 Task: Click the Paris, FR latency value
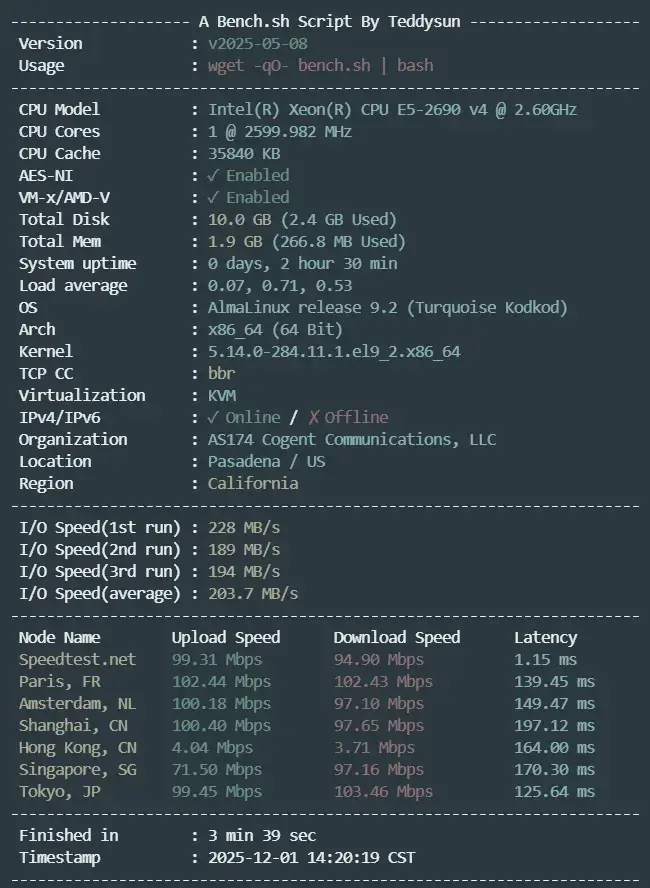554,681
